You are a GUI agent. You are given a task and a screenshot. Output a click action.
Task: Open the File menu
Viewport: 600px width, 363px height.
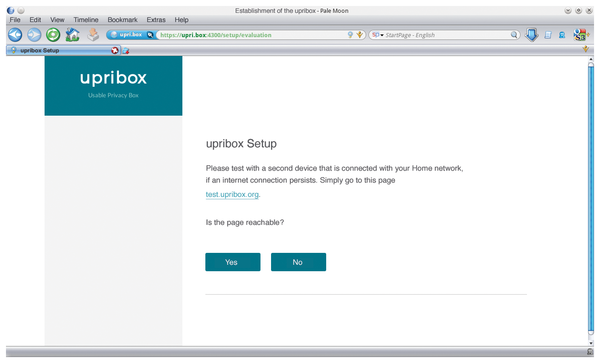pos(15,20)
